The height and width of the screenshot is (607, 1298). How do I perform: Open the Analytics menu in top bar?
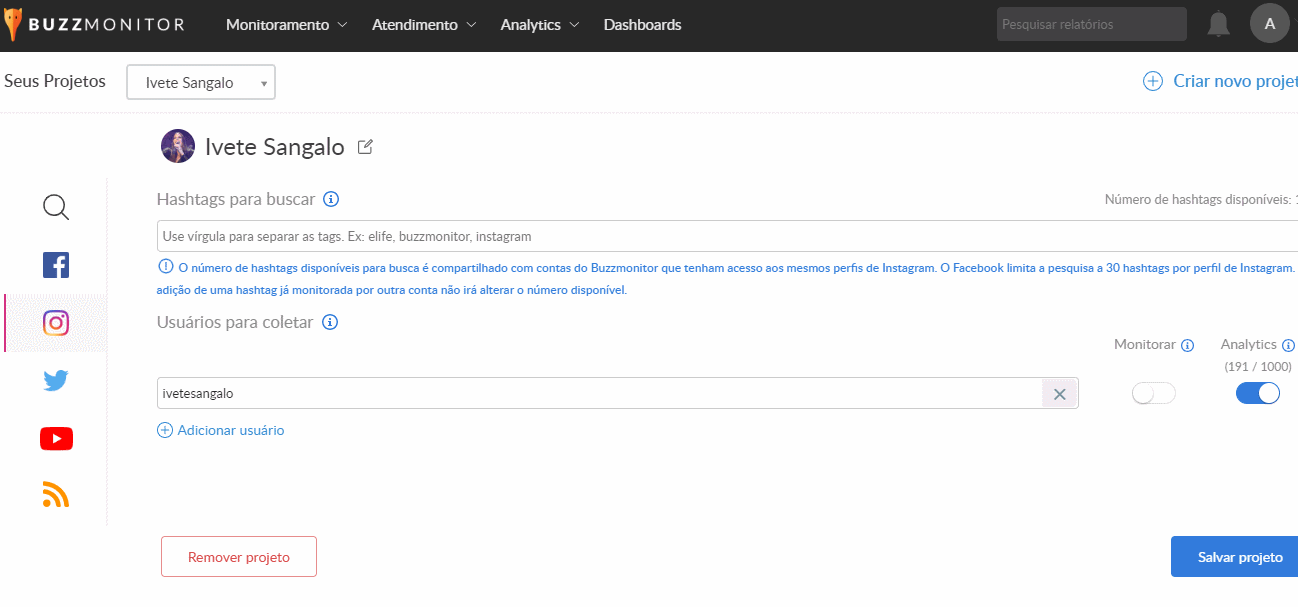click(540, 25)
